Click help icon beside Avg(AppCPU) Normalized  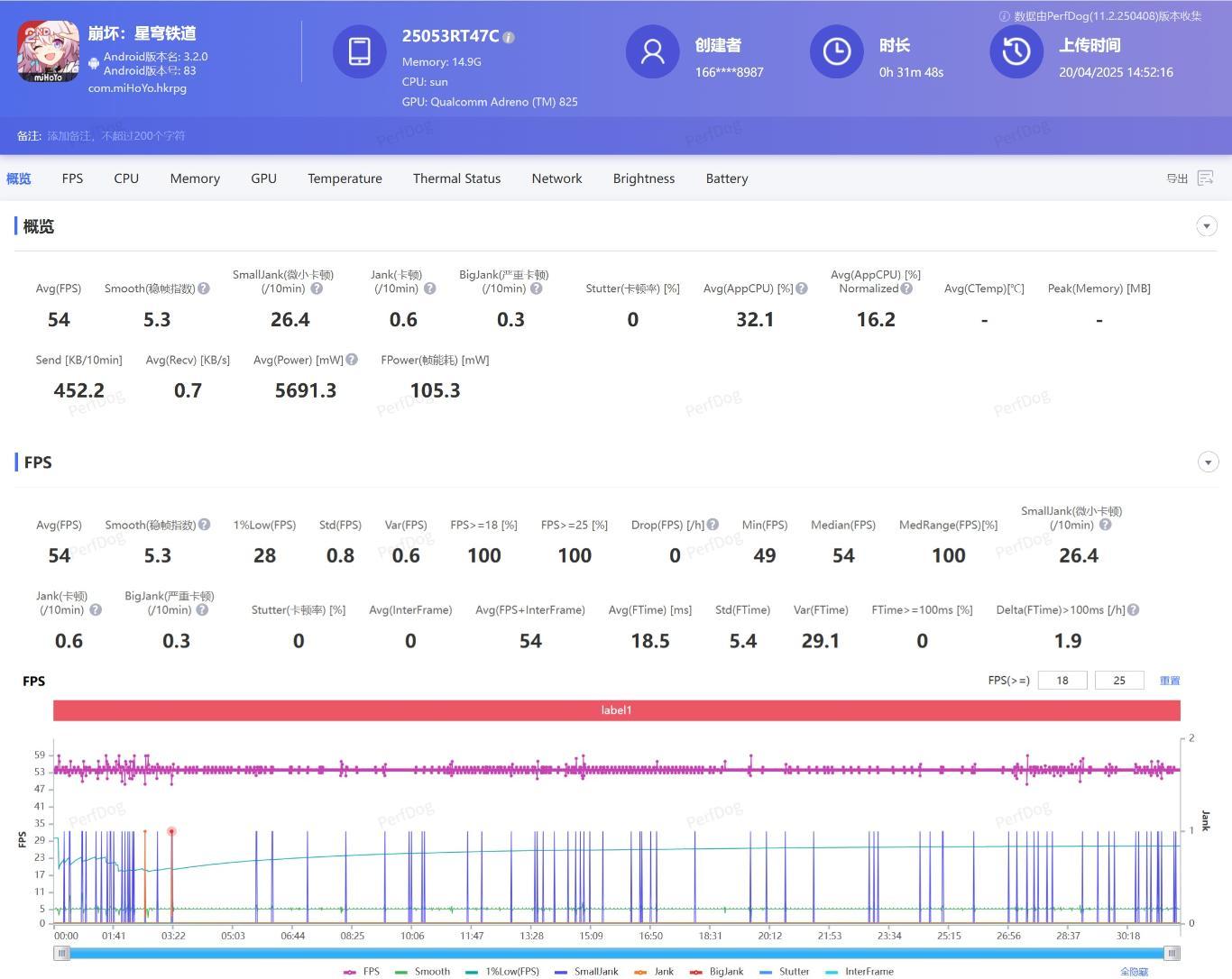pyautogui.click(x=906, y=288)
